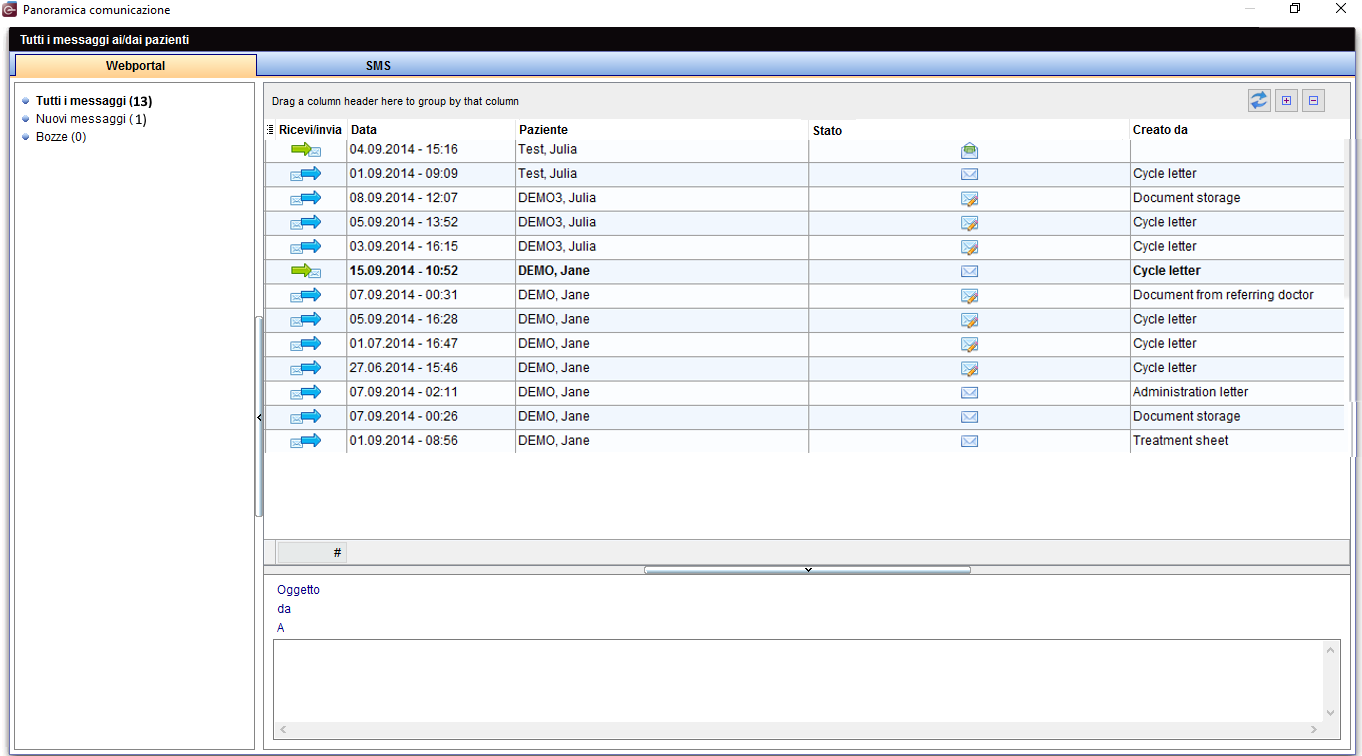The height and width of the screenshot is (756, 1362).
Task: Click unread envelope status in 15.09.2014 - 10:52 row
Action: click(969, 271)
